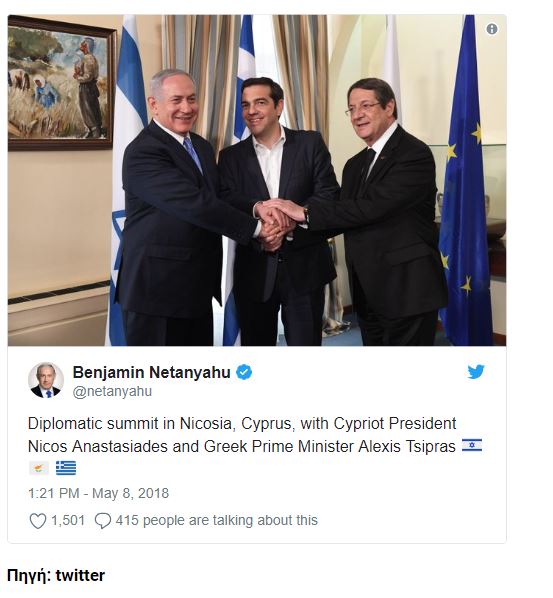Click the heart like icon
The image size is (553, 598).
pos(38,521)
